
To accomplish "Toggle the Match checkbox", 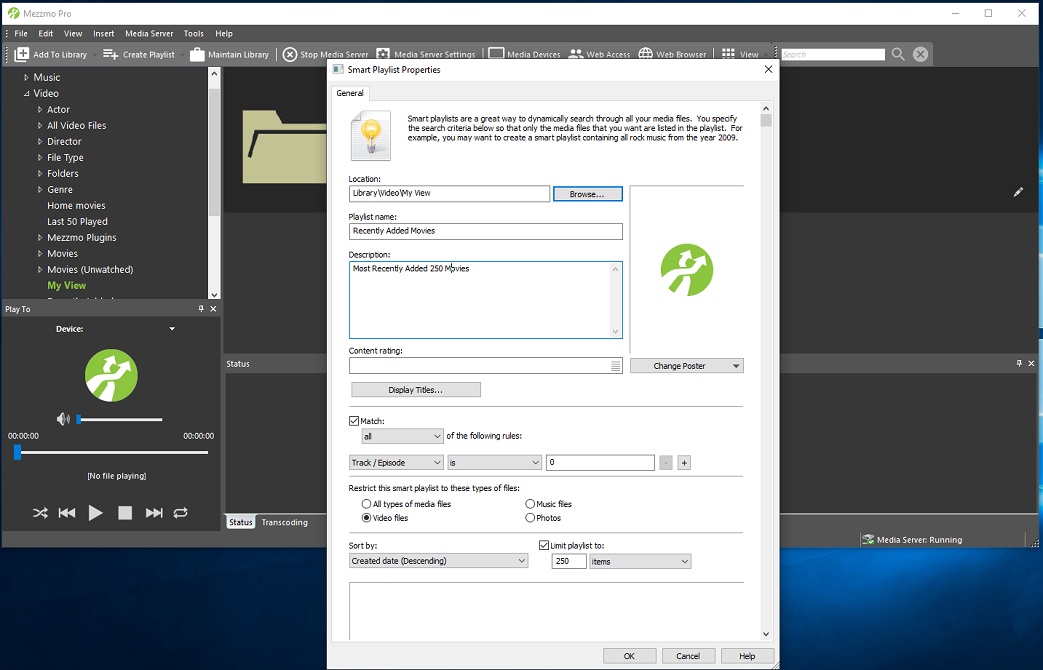I will [354, 420].
